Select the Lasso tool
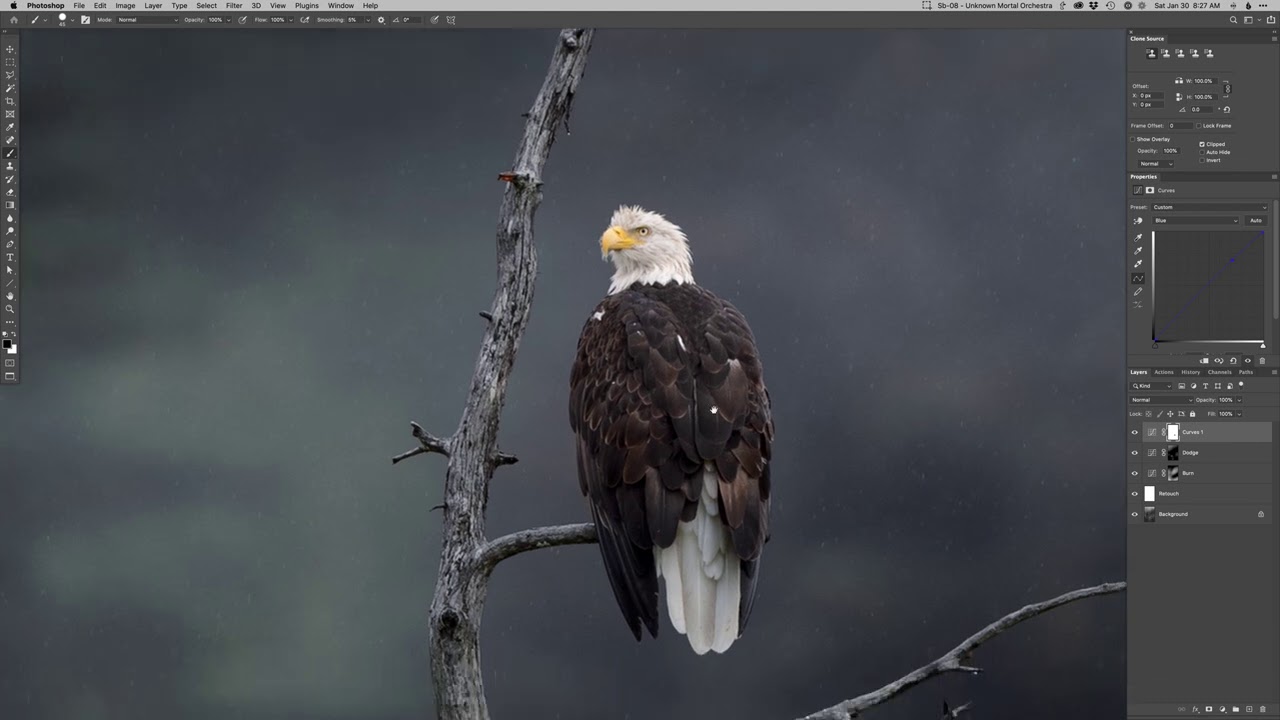 point(10,75)
